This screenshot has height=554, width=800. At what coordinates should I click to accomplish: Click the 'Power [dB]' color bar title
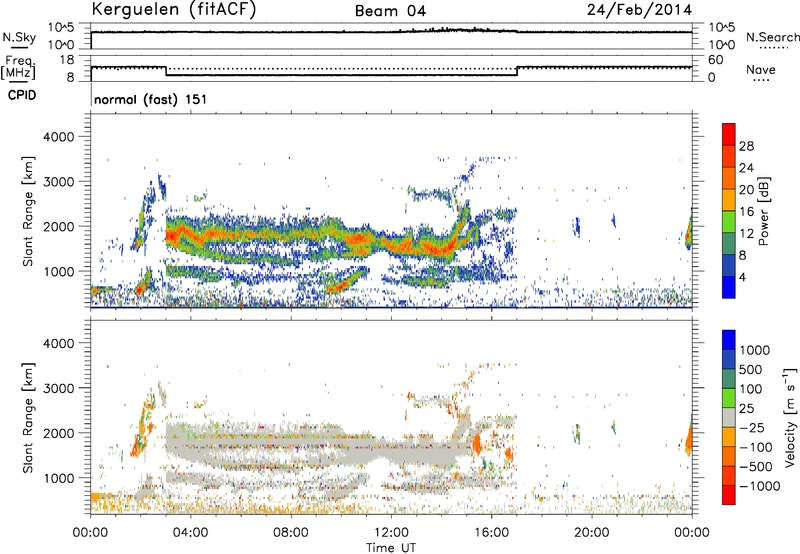(763, 211)
